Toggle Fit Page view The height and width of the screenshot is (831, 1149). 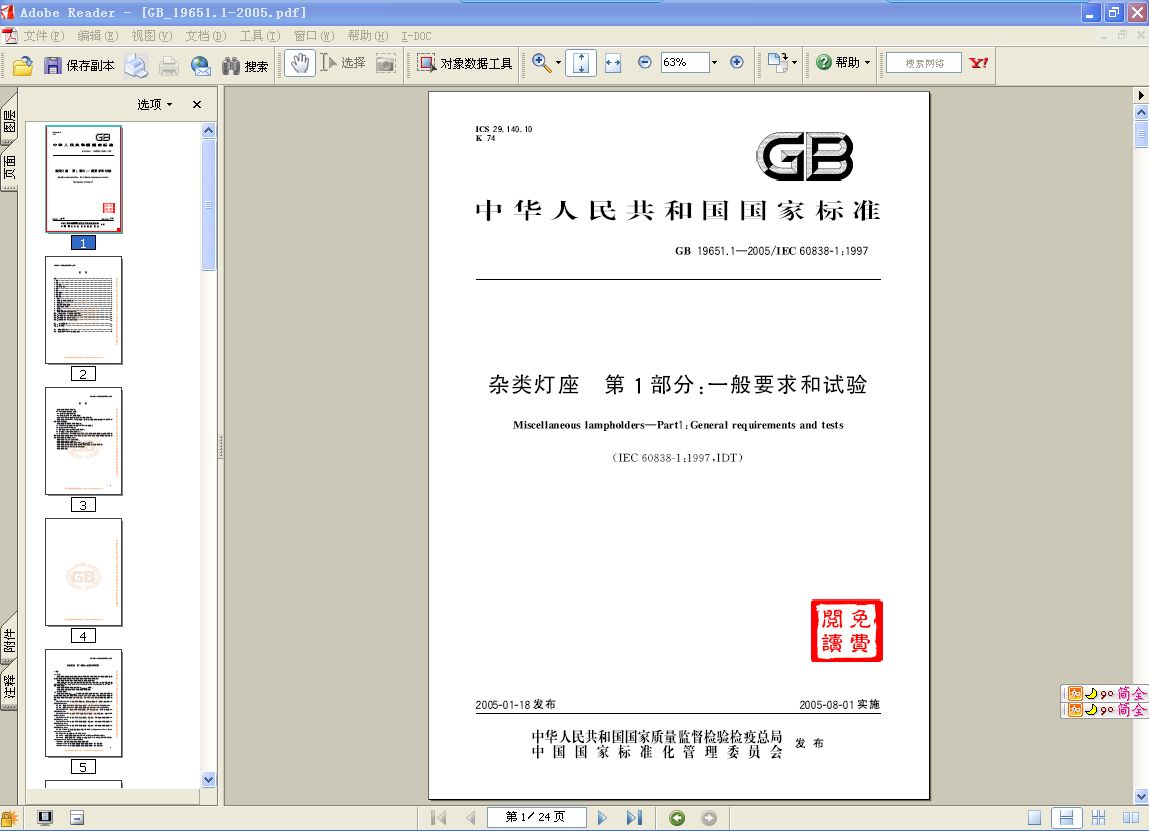point(580,63)
